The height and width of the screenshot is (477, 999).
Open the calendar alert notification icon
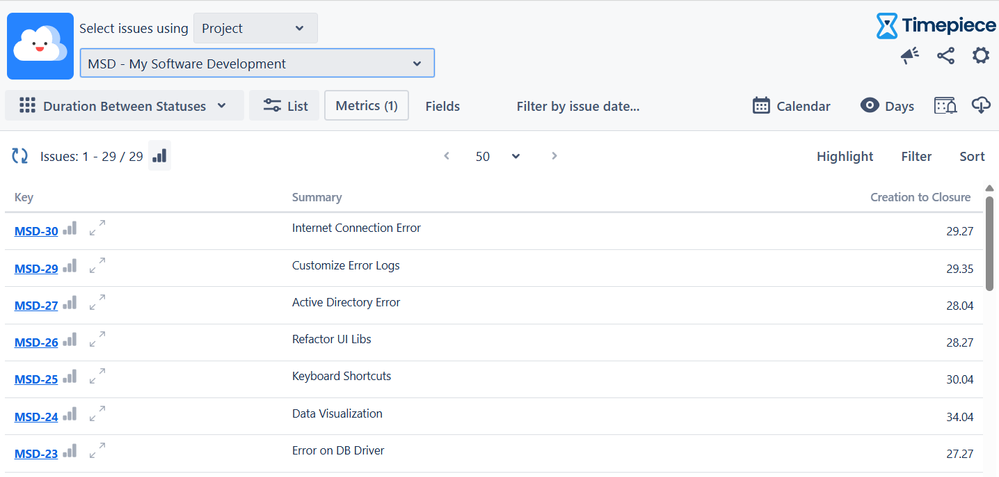point(945,106)
